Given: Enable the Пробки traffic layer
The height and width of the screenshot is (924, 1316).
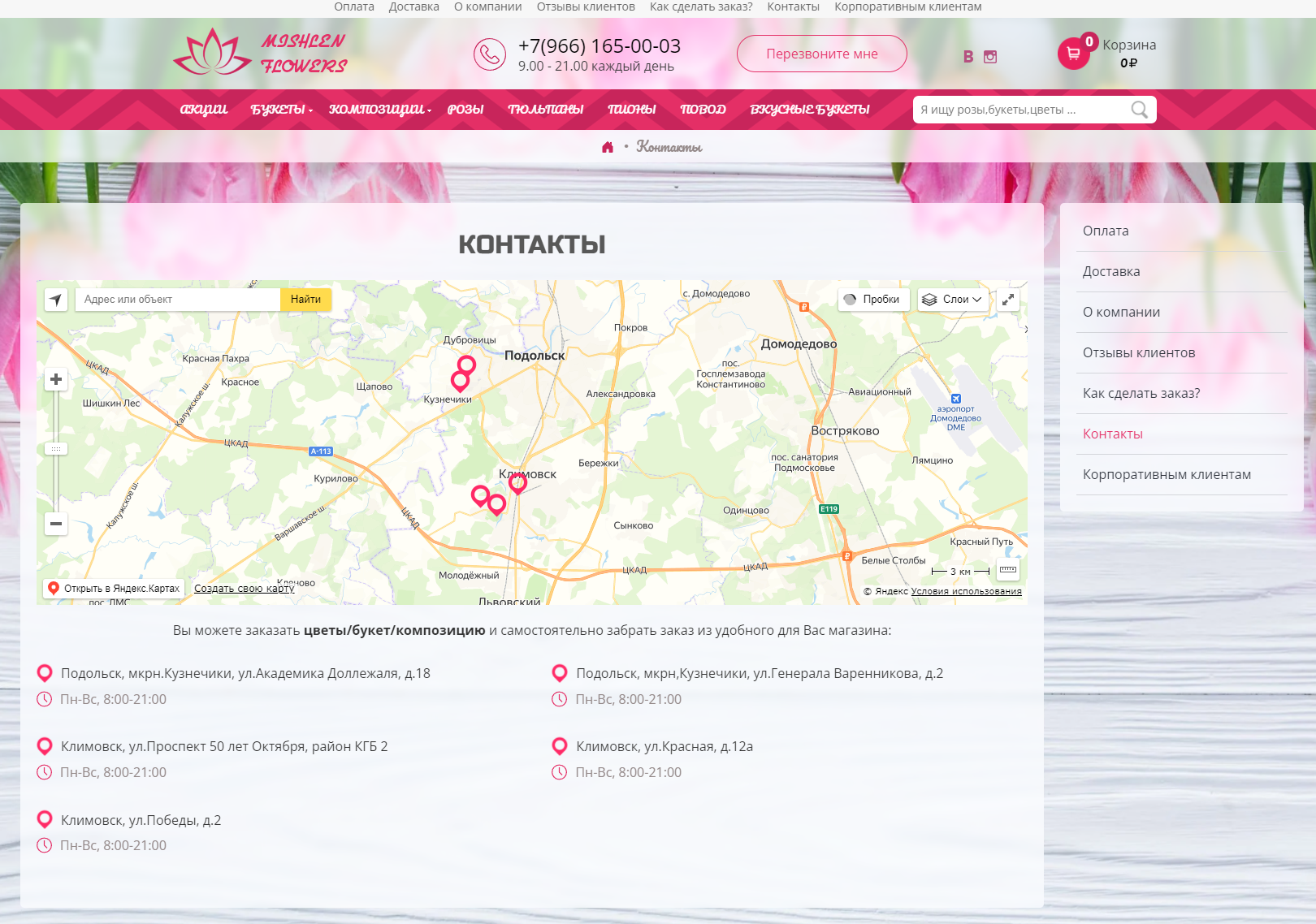Looking at the screenshot, I should point(873,300).
